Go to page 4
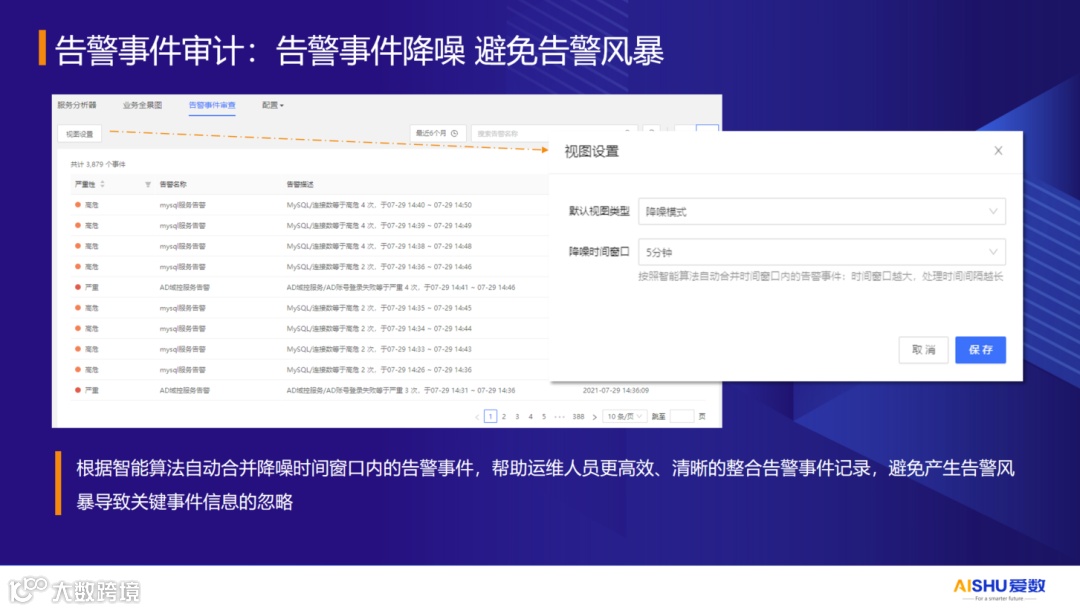This screenshot has height=611, width=1080. pyautogui.click(x=530, y=417)
